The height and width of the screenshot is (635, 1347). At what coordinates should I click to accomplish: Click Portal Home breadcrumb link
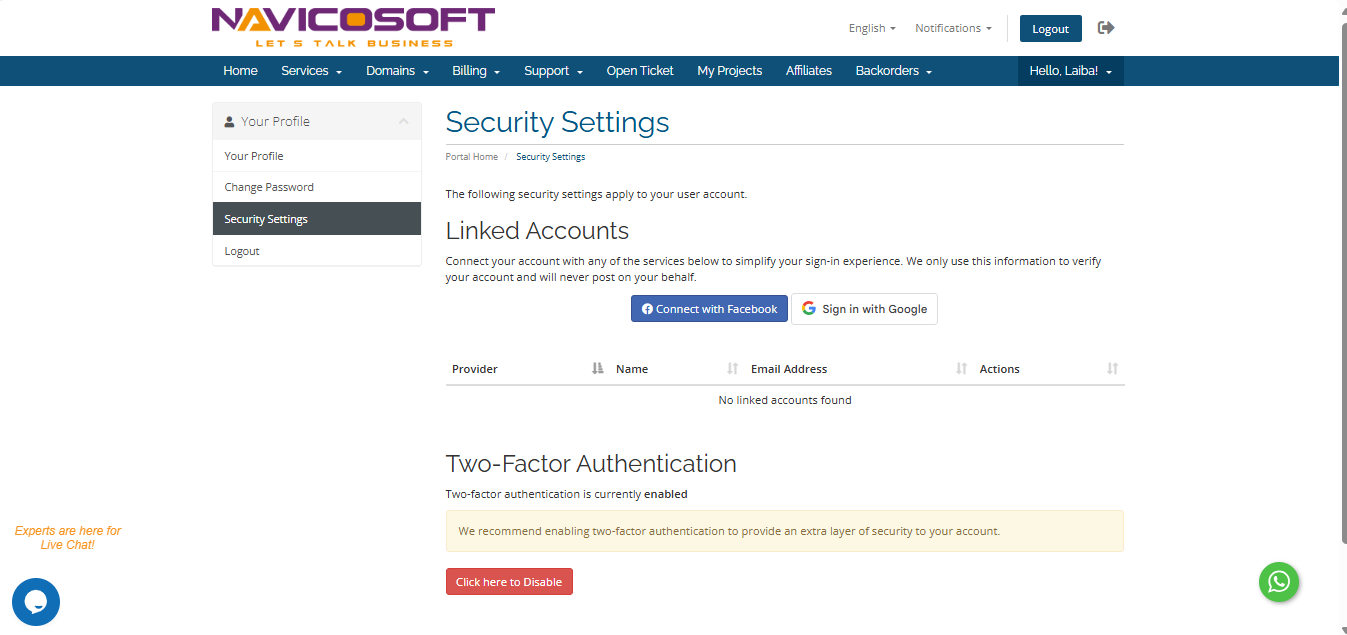(471, 157)
